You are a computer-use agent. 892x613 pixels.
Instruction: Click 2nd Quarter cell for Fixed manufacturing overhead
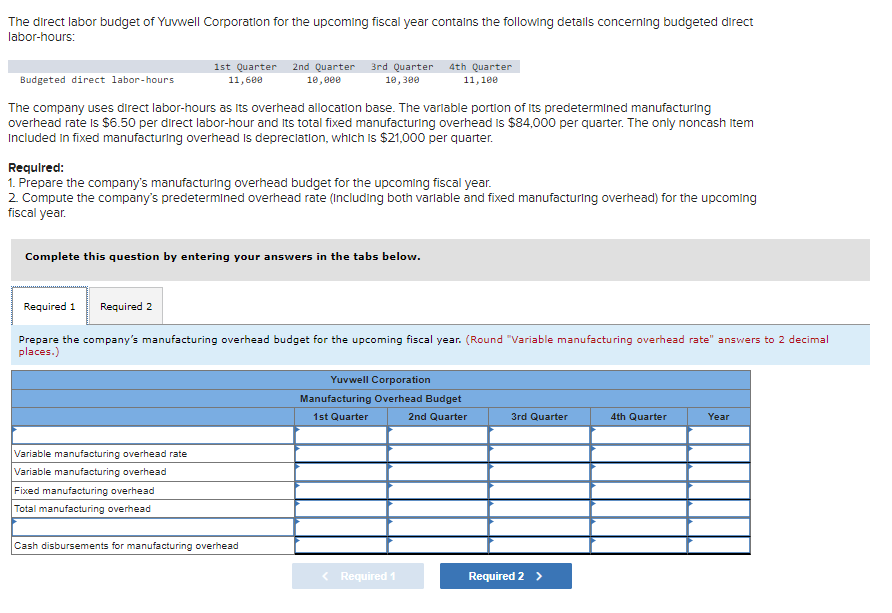438,491
